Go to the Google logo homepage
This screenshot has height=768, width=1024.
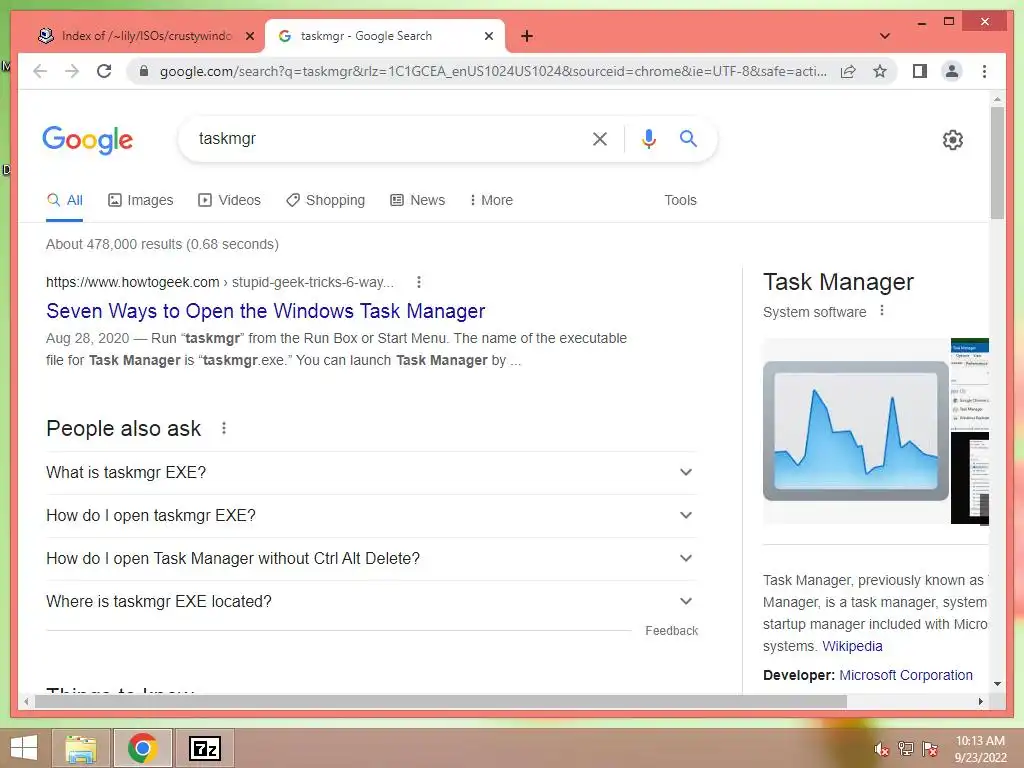click(x=88, y=140)
